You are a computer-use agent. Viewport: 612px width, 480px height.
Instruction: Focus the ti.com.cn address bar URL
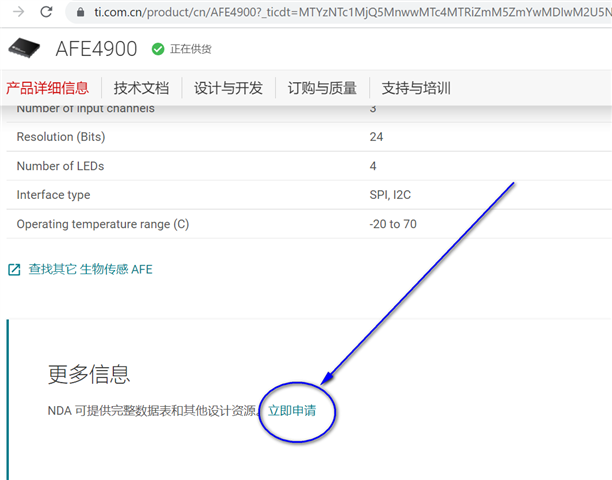point(352,12)
